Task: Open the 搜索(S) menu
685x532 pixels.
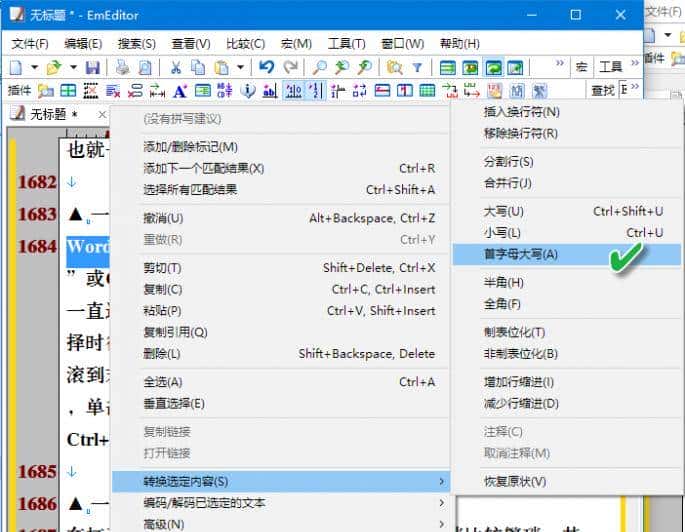Action: (x=137, y=44)
